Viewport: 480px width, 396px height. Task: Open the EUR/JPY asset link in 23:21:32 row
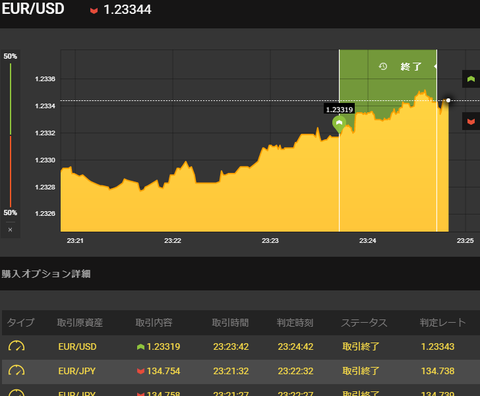(77, 371)
